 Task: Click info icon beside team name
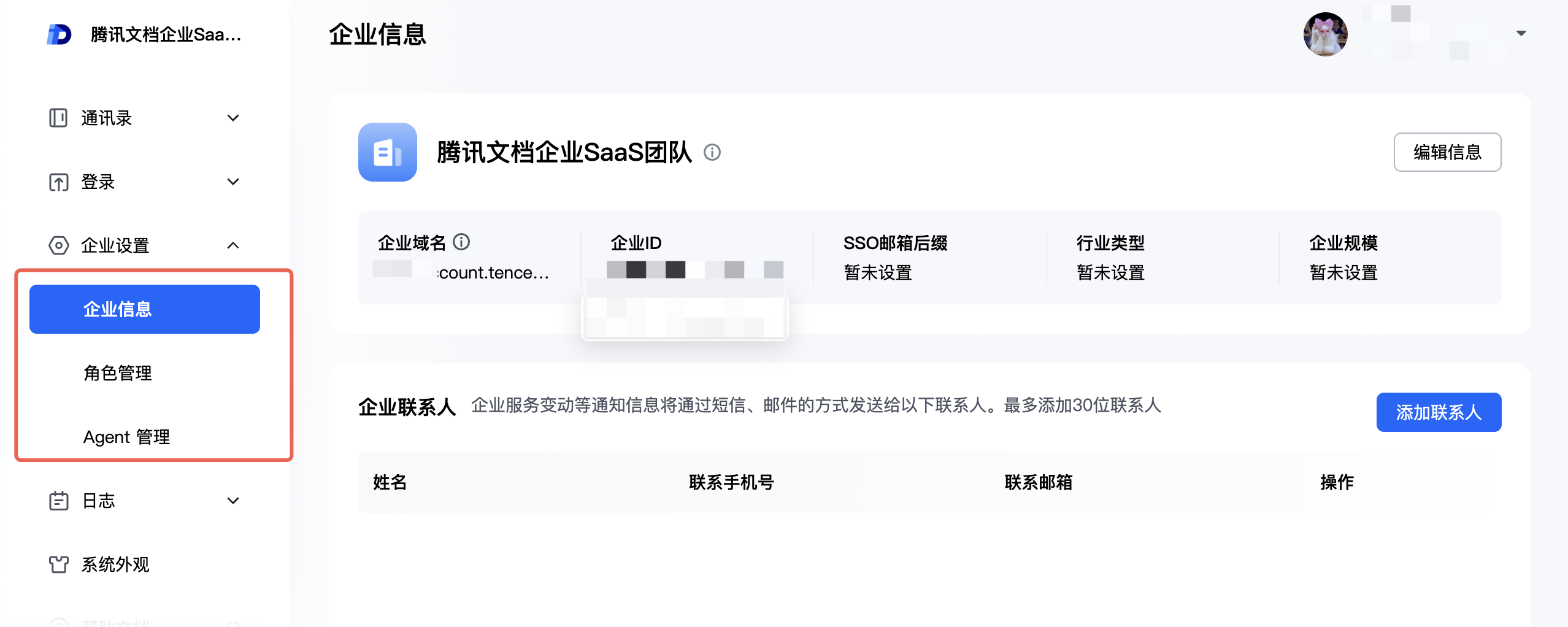[x=712, y=152]
